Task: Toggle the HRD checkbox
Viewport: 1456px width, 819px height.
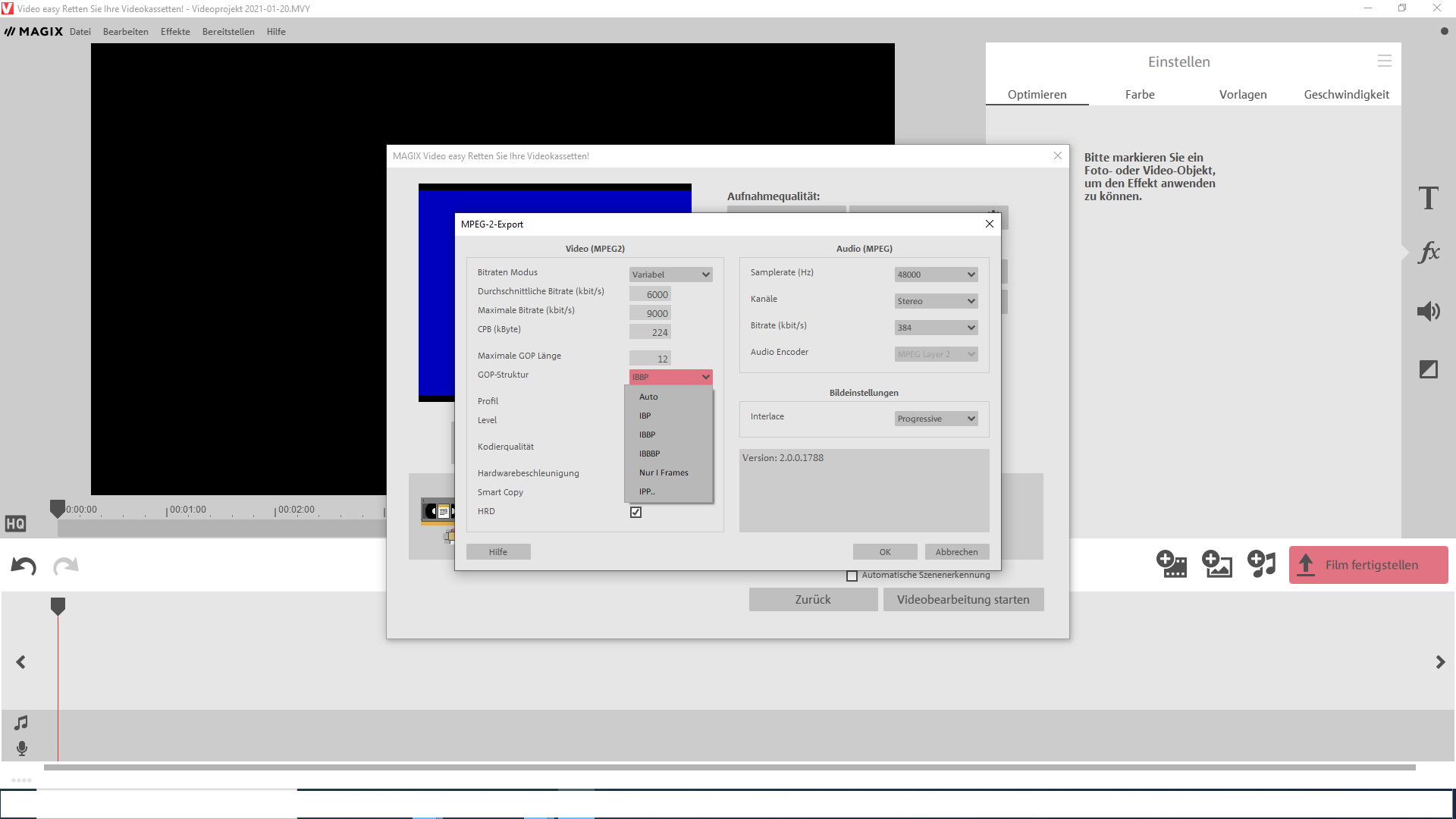Action: pyautogui.click(x=635, y=512)
